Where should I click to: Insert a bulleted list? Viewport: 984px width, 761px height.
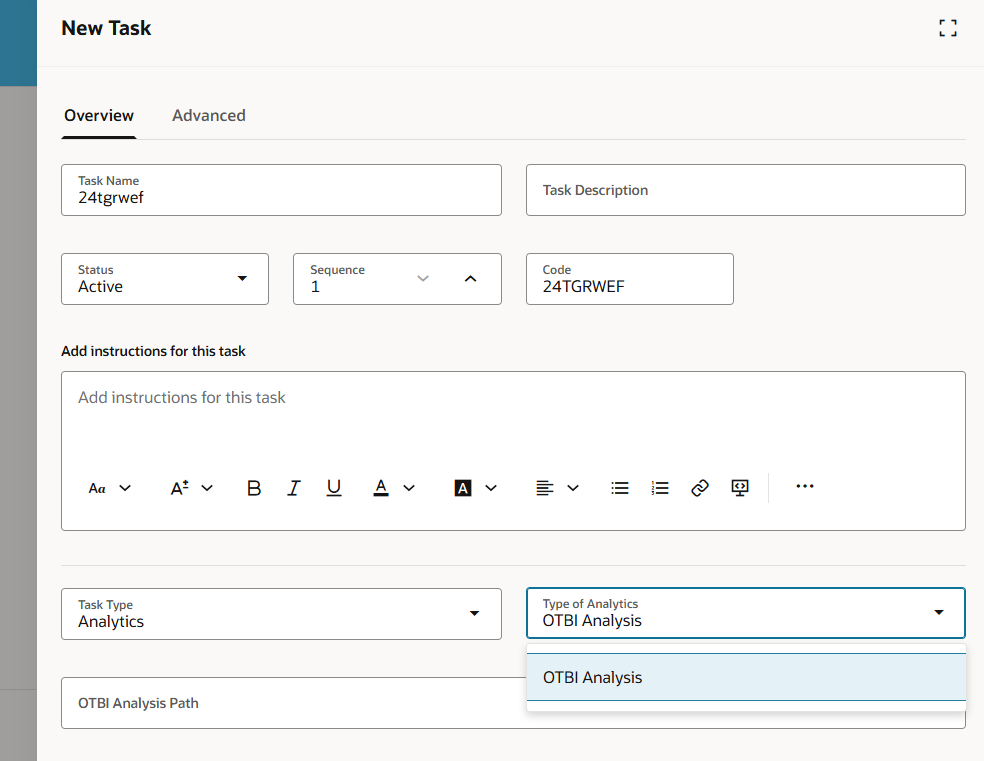(619, 488)
